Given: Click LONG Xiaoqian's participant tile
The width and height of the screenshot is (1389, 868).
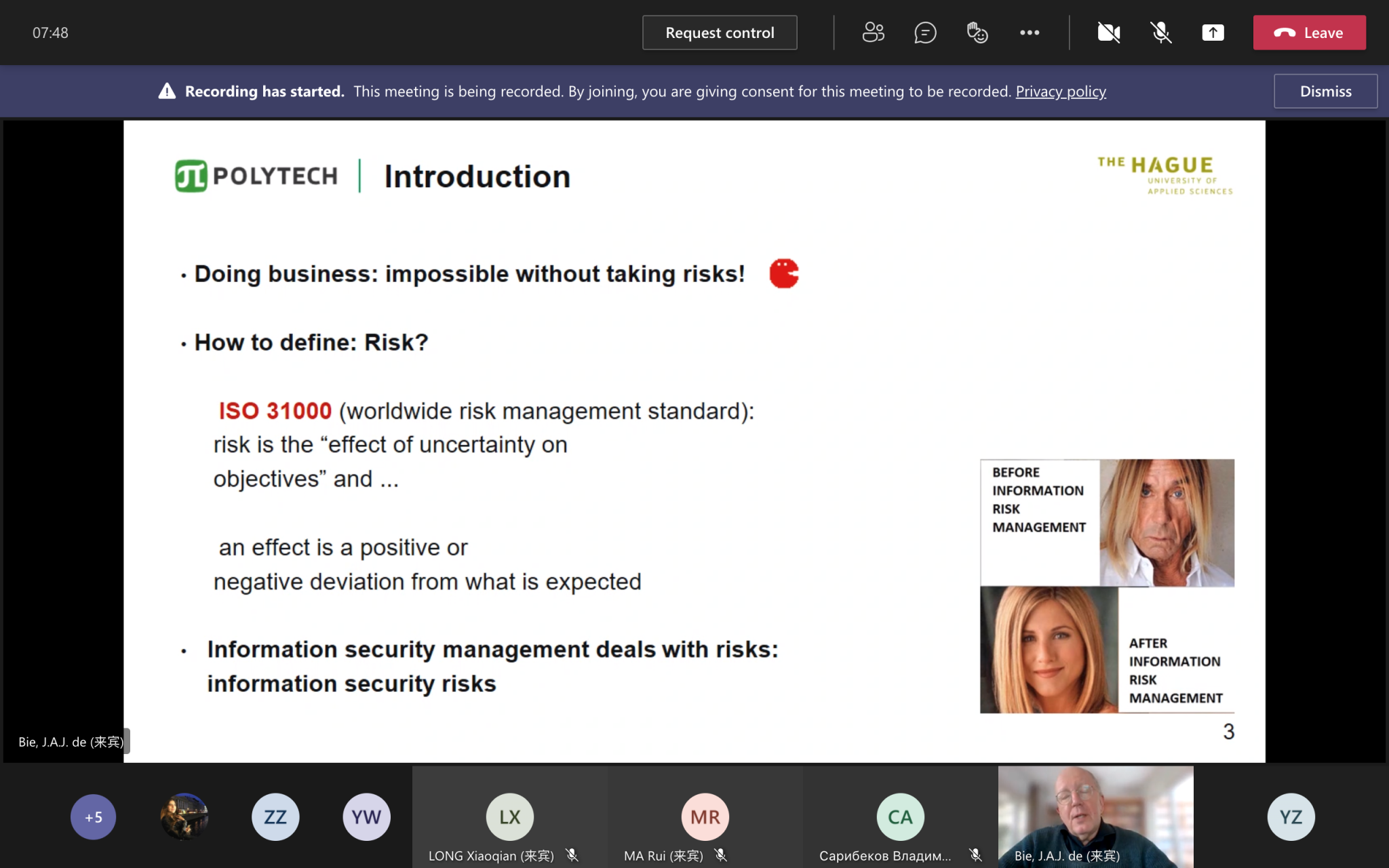Looking at the screenshot, I should click(509, 817).
